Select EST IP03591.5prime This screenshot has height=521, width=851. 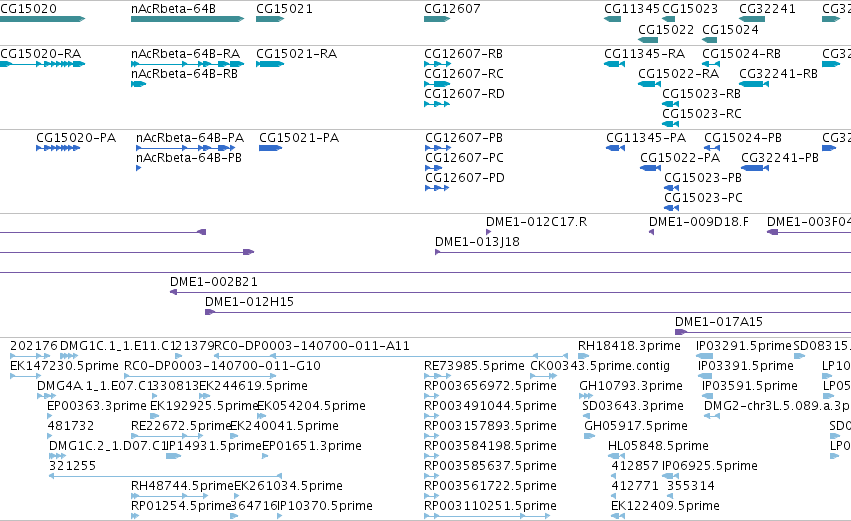click(750, 386)
